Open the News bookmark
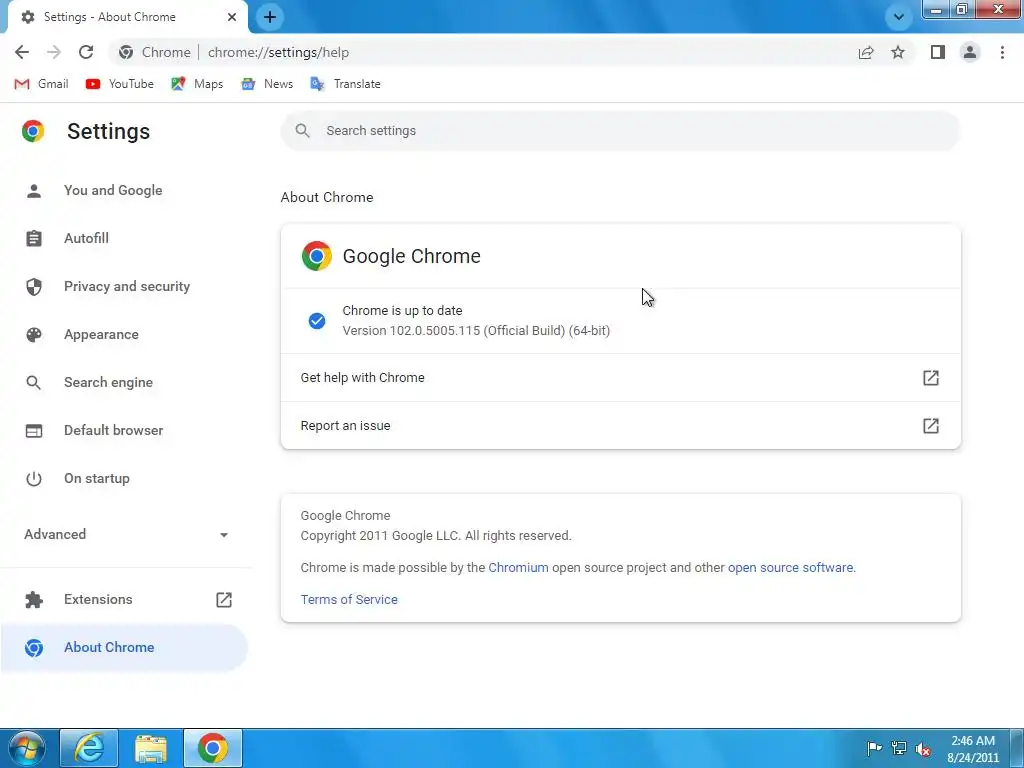Image resolution: width=1024 pixels, height=768 pixels. [x=267, y=84]
